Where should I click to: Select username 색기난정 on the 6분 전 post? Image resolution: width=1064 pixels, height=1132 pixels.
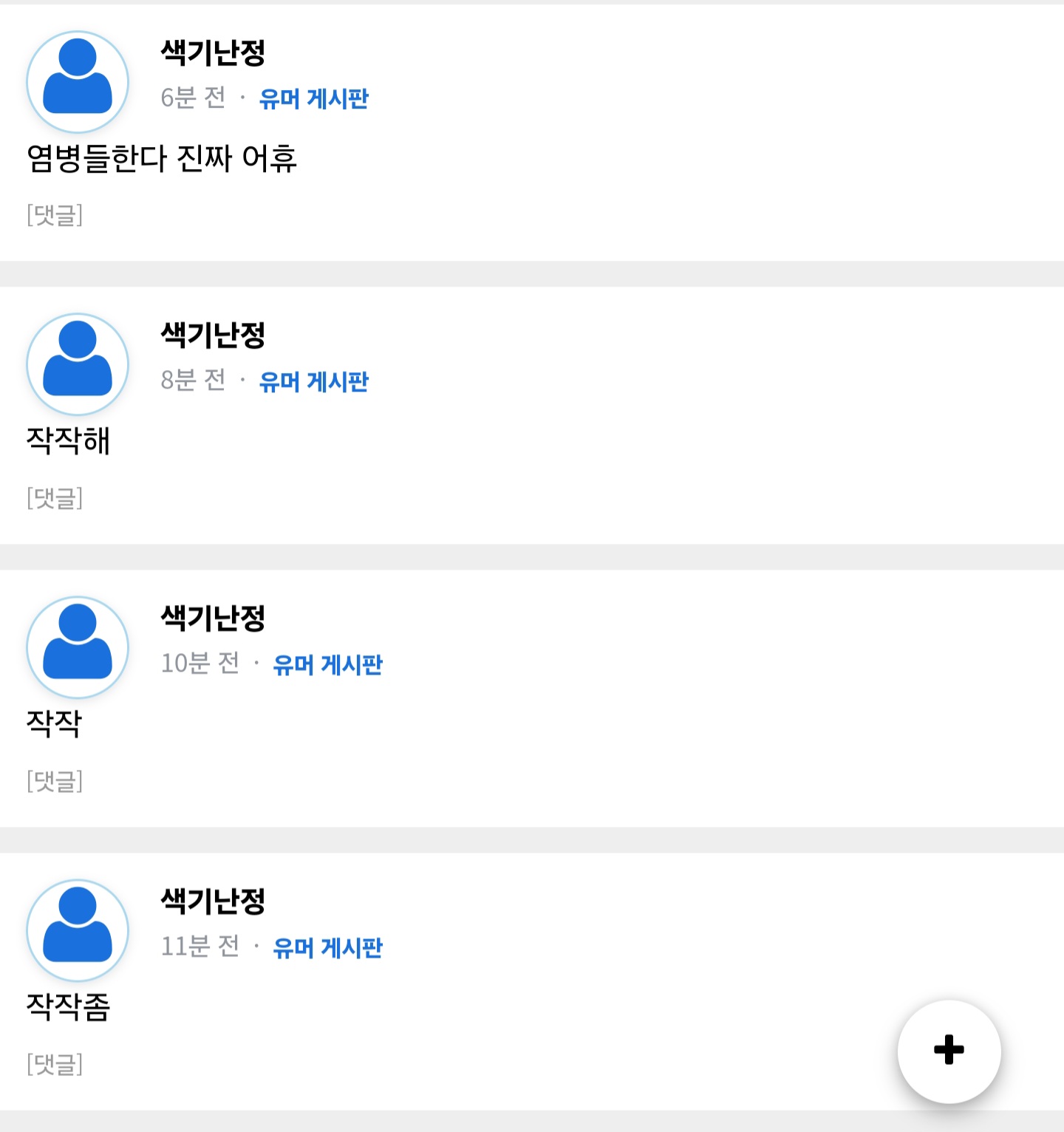[213, 52]
